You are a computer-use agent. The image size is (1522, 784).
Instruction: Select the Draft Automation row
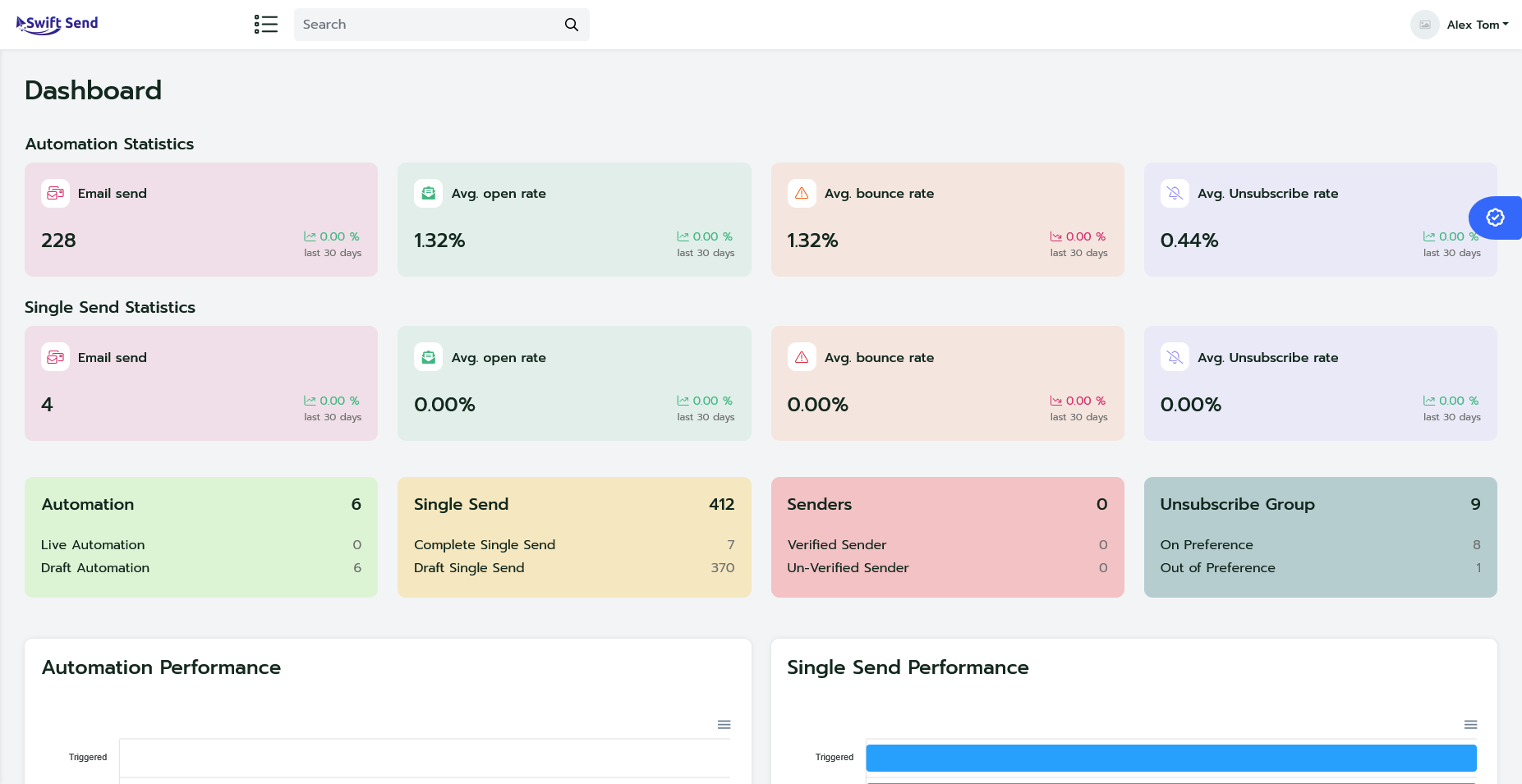tap(201, 568)
